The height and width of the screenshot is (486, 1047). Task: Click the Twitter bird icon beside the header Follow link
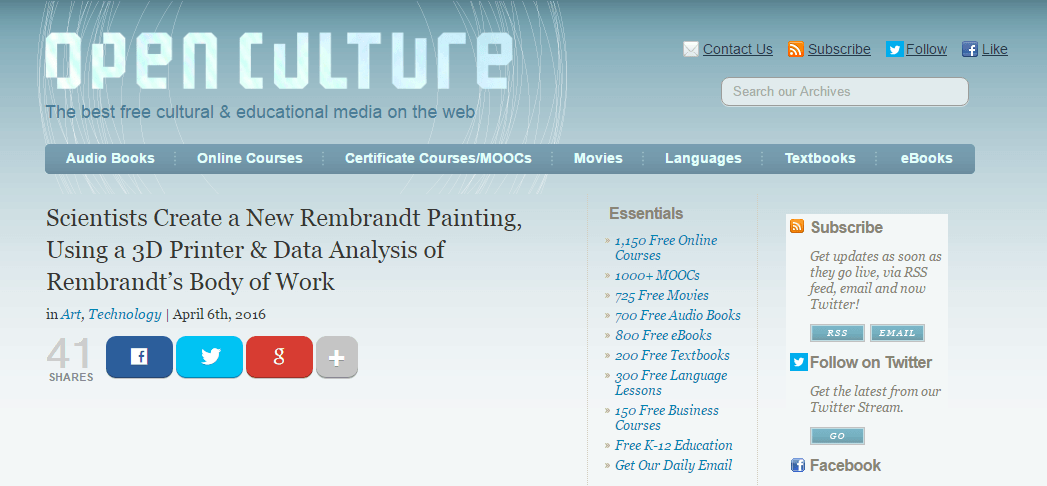click(x=894, y=49)
